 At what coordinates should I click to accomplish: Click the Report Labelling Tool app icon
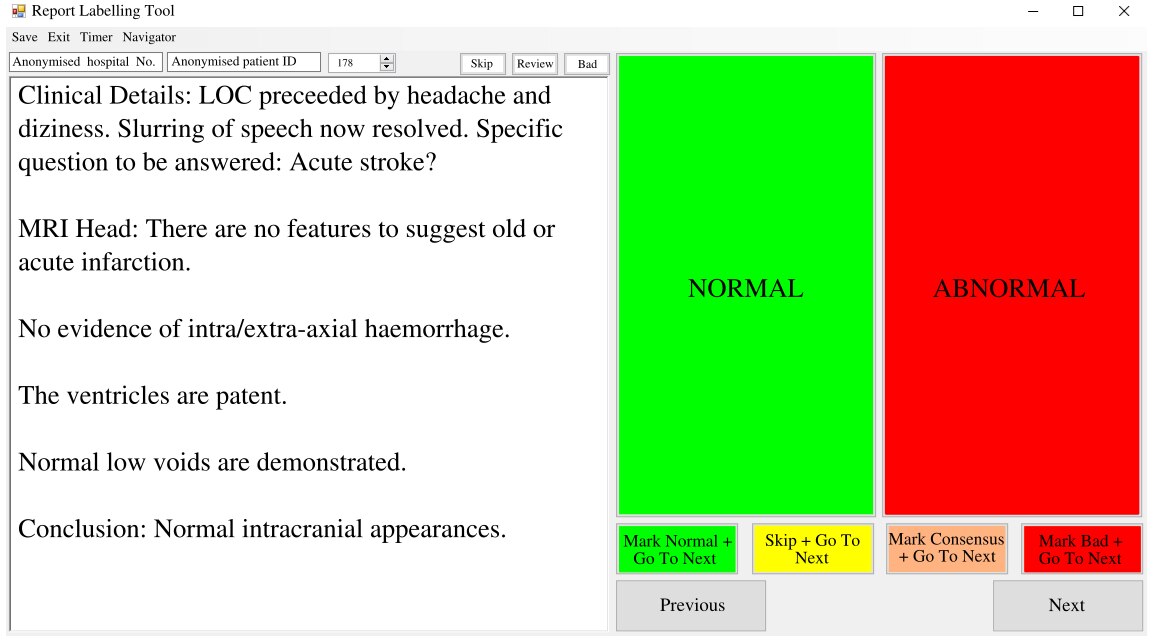tap(18, 11)
